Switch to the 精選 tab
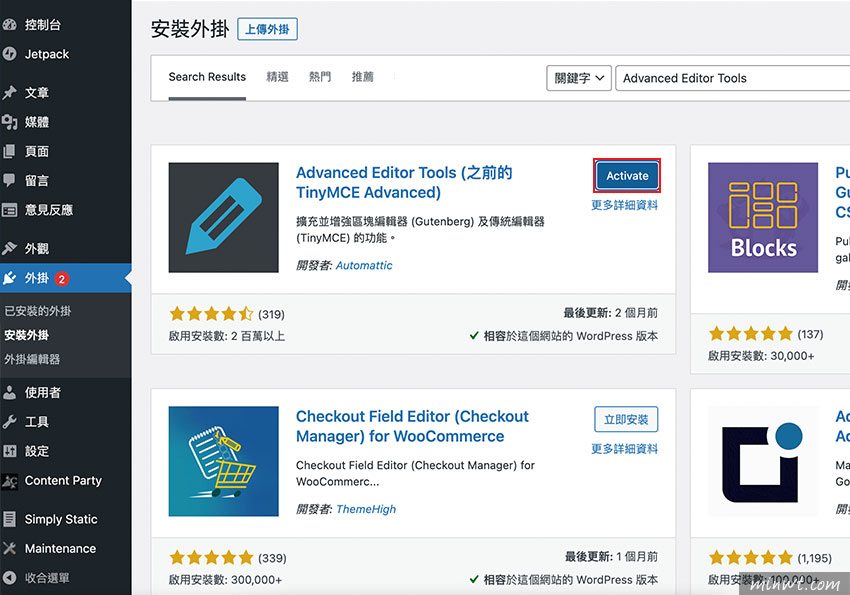The image size is (850, 595). [278, 77]
